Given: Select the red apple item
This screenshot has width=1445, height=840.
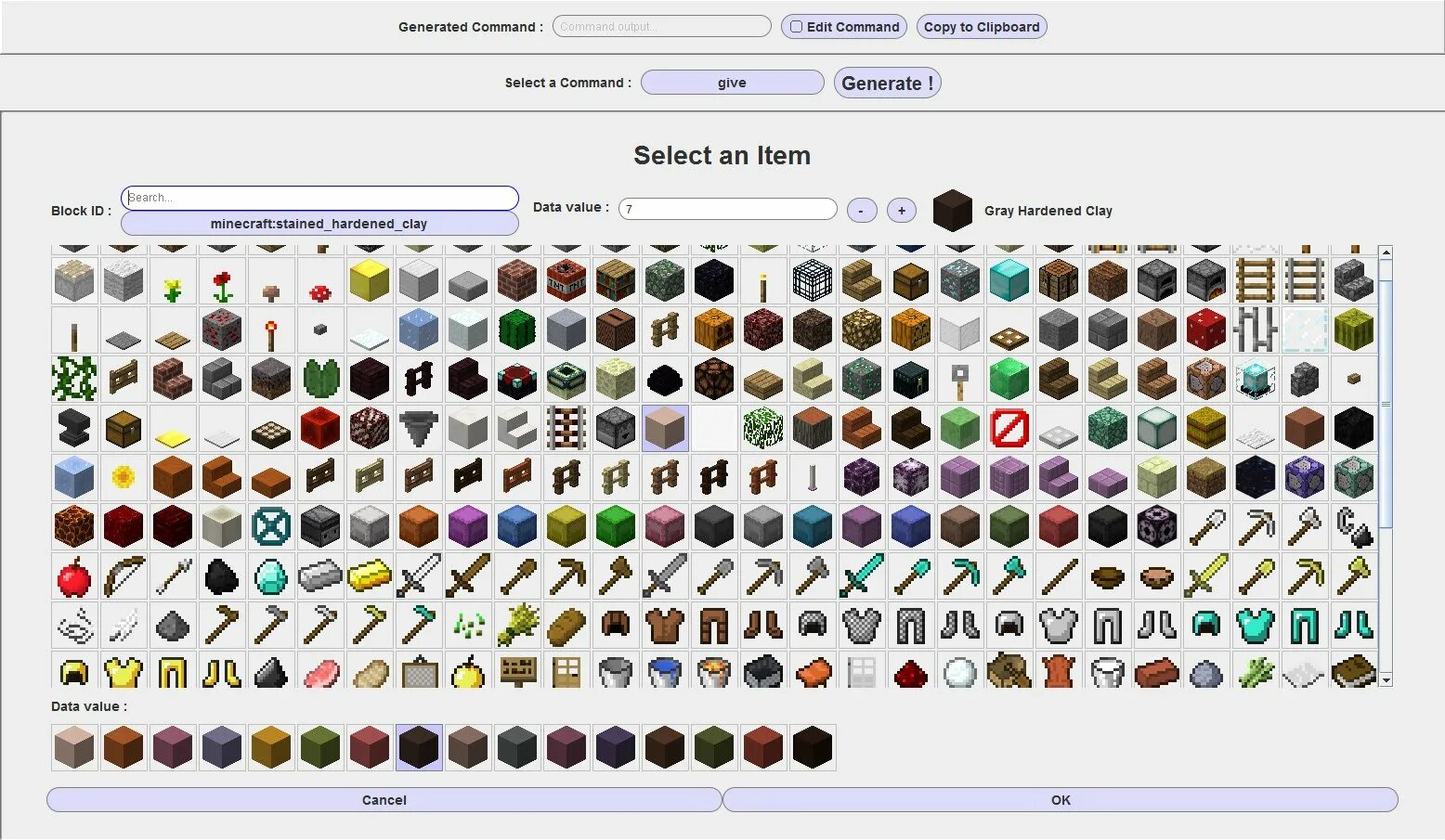Looking at the screenshot, I should pyautogui.click(x=74, y=576).
